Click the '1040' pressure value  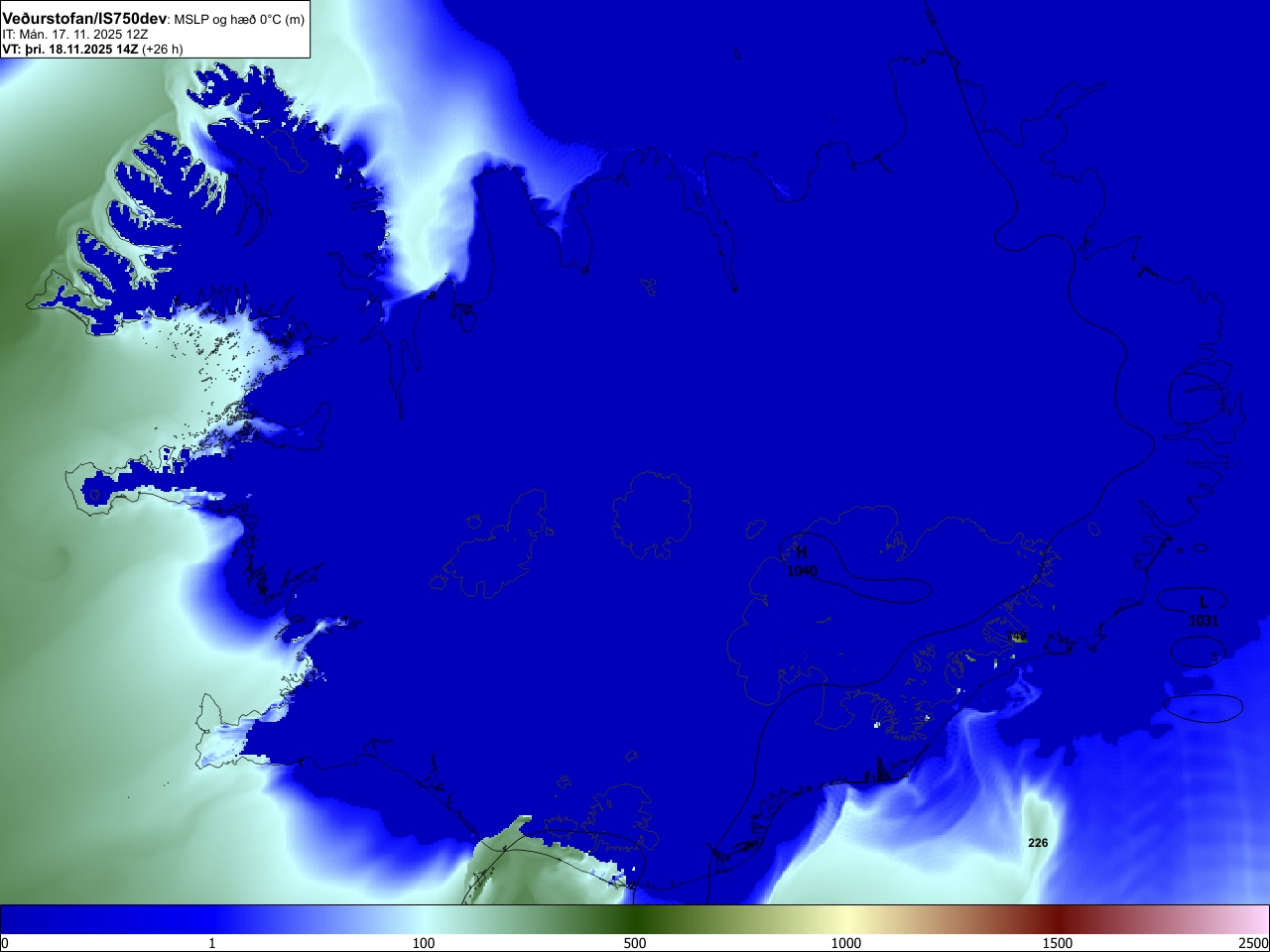(x=802, y=571)
